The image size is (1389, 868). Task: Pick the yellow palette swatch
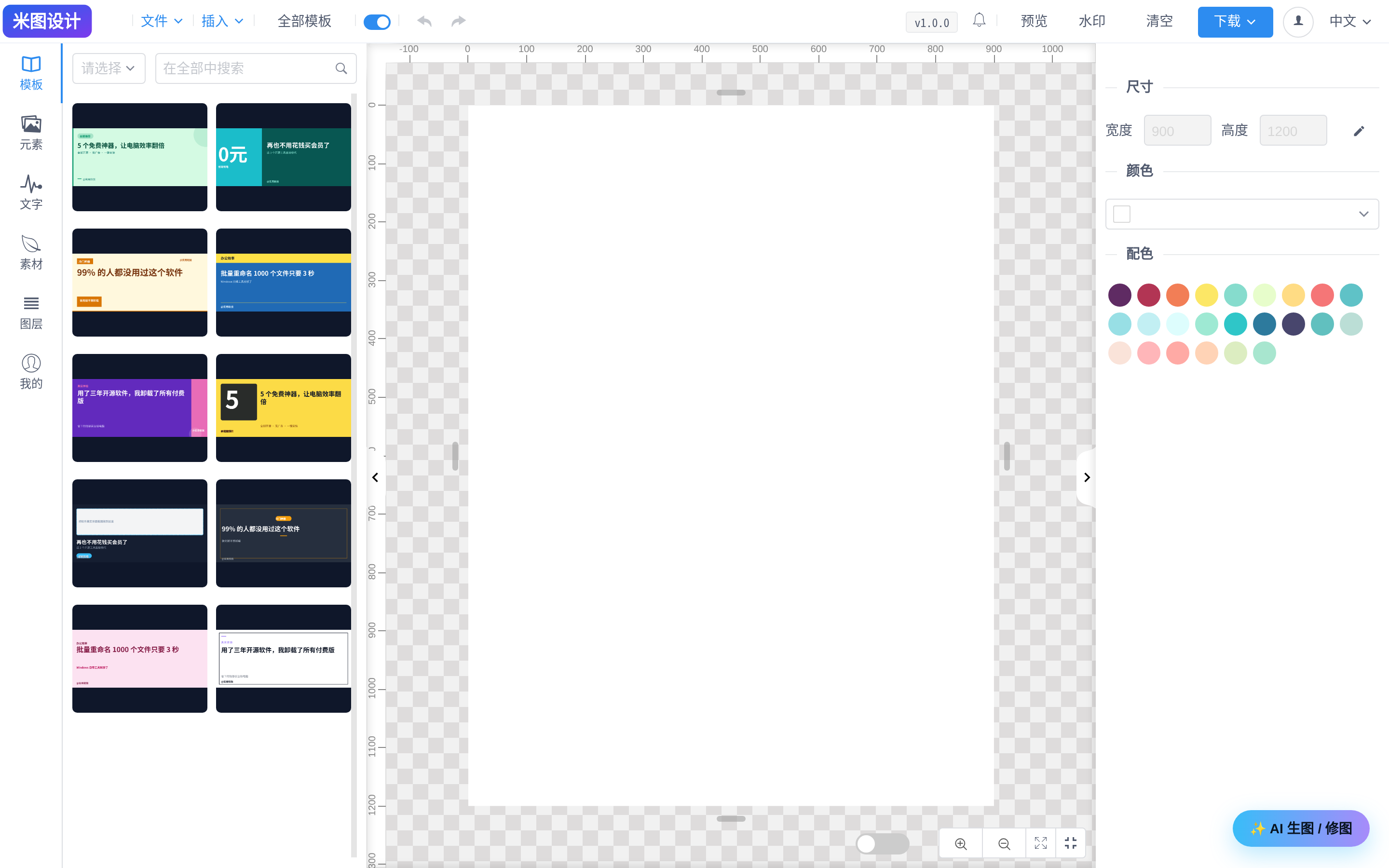(1207, 295)
